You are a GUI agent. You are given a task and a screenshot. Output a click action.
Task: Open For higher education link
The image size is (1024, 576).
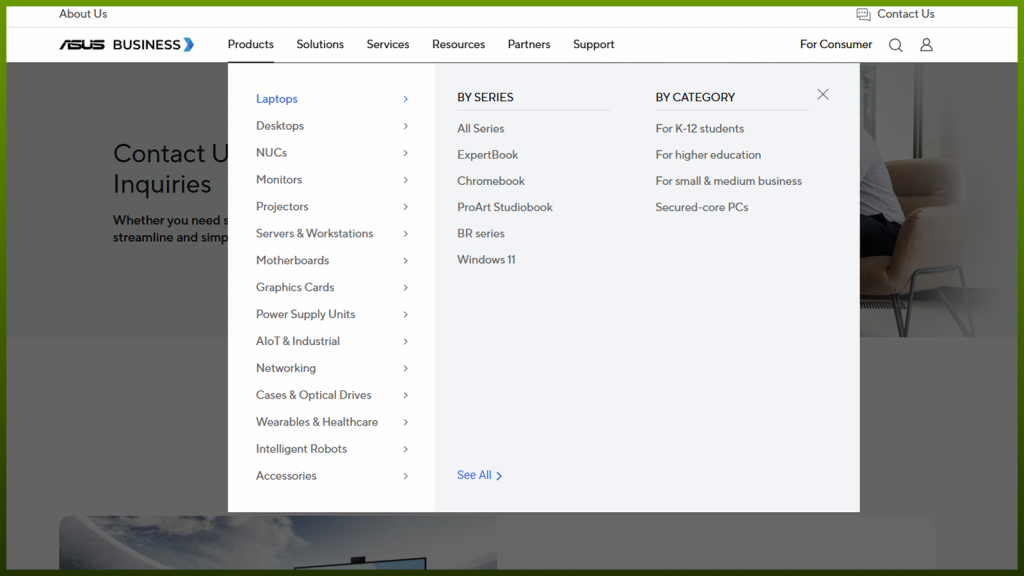[708, 155]
